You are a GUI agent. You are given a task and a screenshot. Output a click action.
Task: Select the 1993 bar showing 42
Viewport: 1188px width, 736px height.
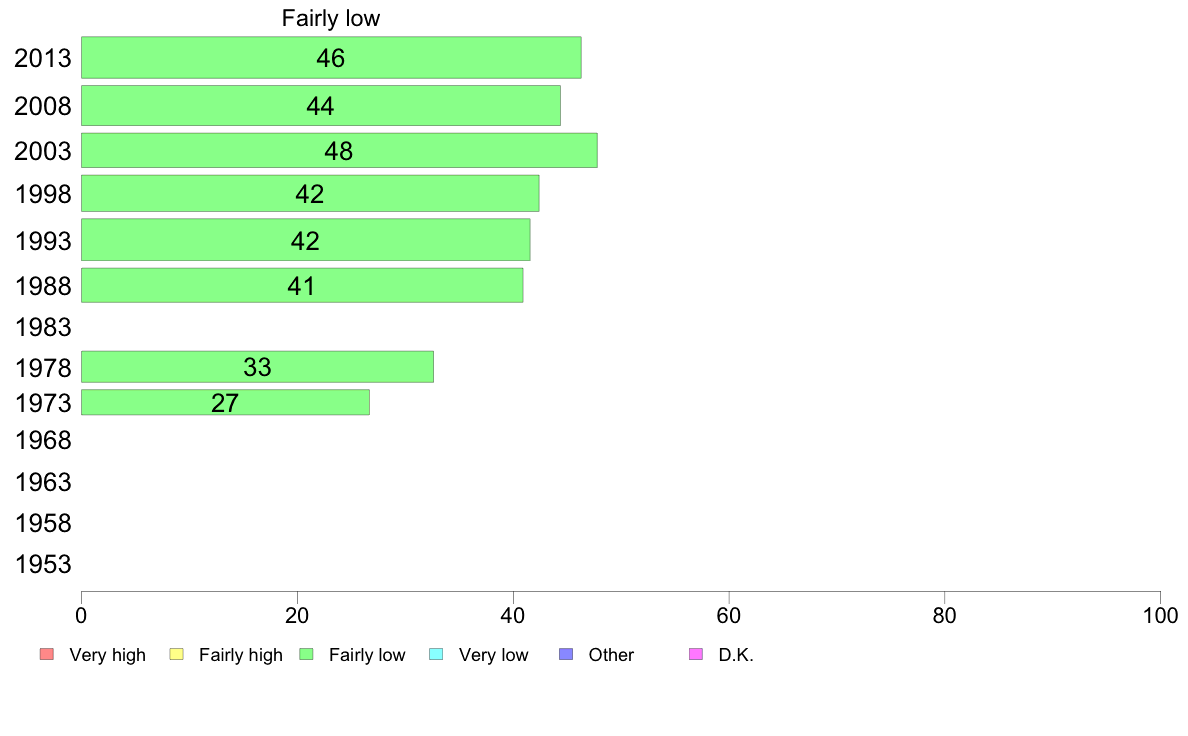click(305, 240)
